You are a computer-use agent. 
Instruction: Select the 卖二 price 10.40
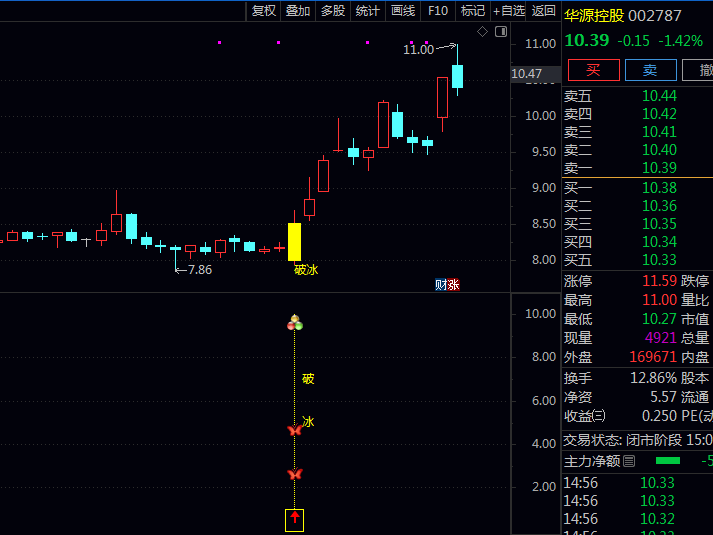click(659, 150)
